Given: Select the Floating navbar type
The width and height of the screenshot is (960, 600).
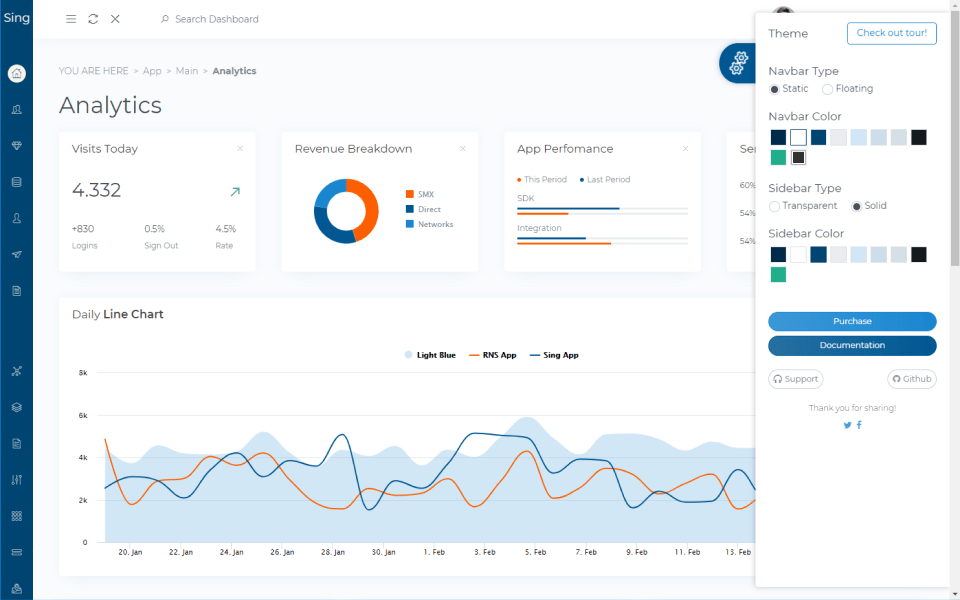Looking at the screenshot, I should pyautogui.click(x=828, y=89).
